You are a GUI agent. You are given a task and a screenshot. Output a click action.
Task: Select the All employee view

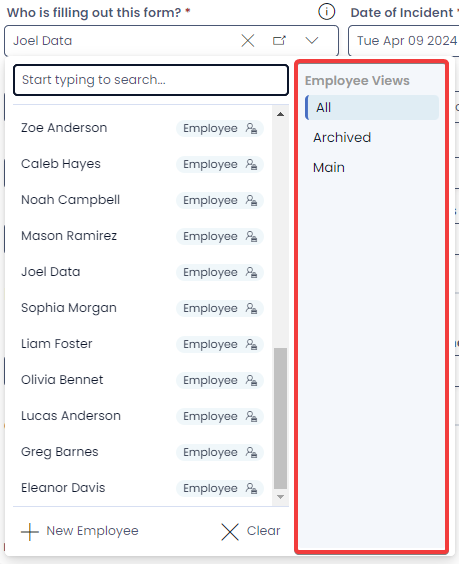coord(372,108)
